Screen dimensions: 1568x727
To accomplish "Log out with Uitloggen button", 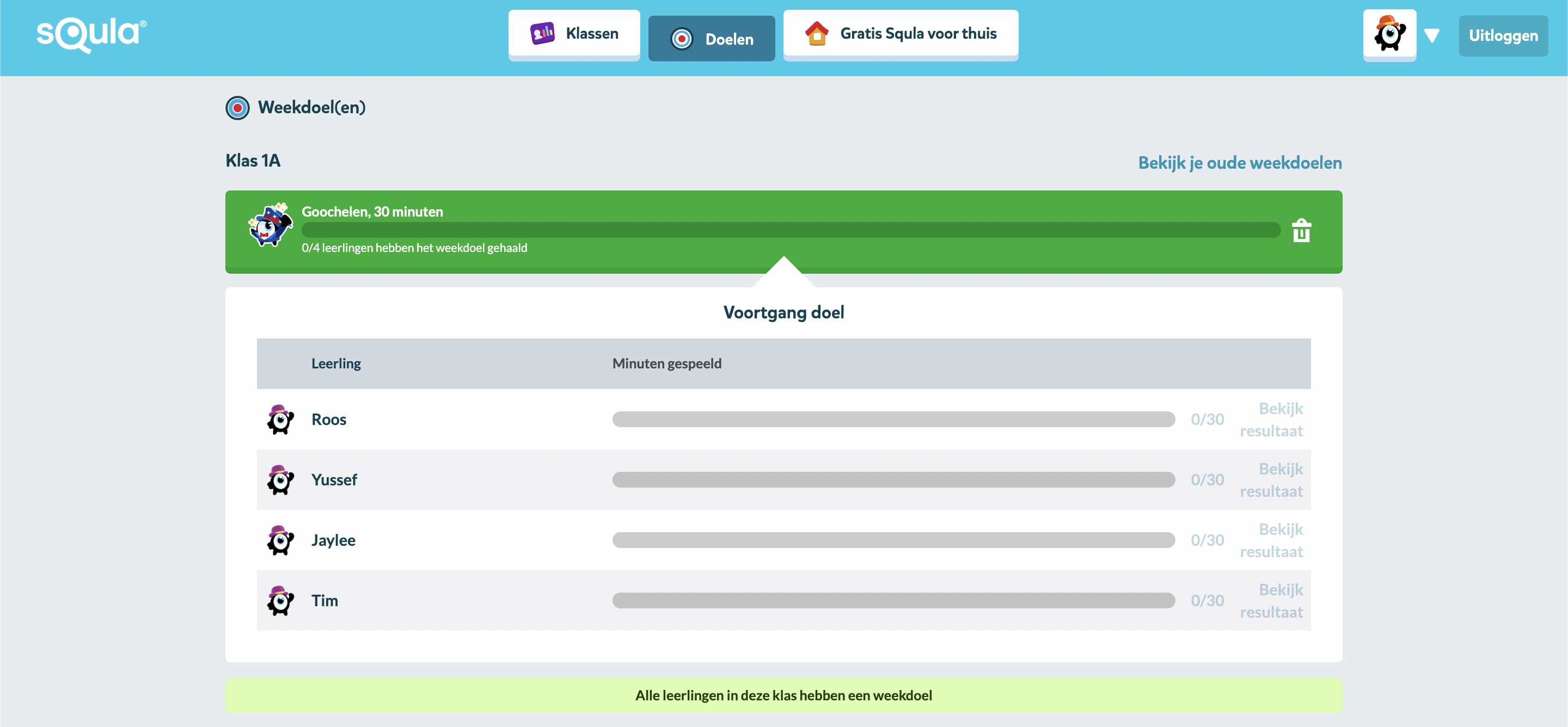I will click(x=1503, y=36).
